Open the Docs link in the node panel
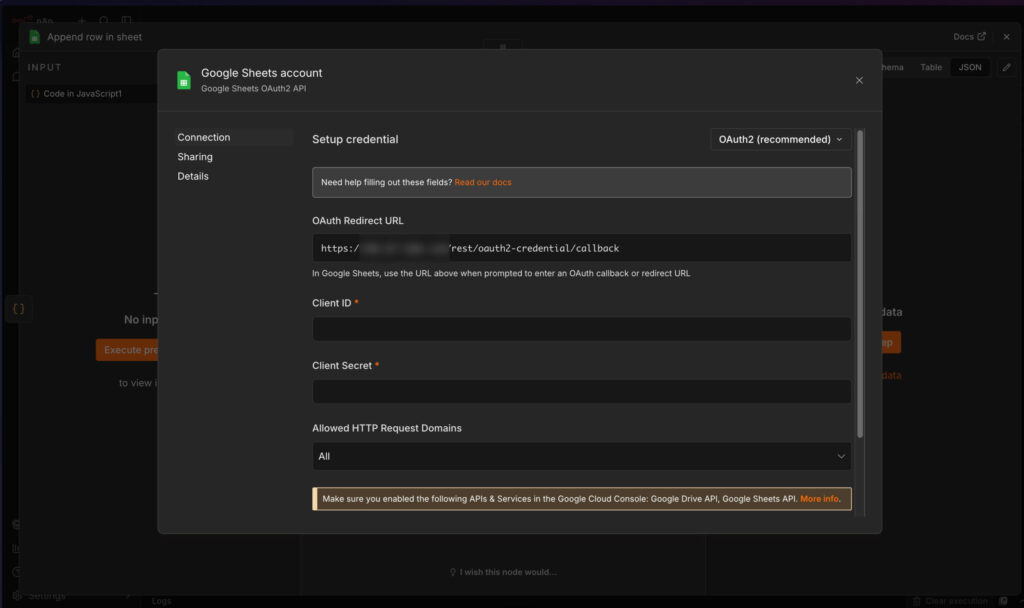Viewport: 1024px width, 608px height. [969, 37]
